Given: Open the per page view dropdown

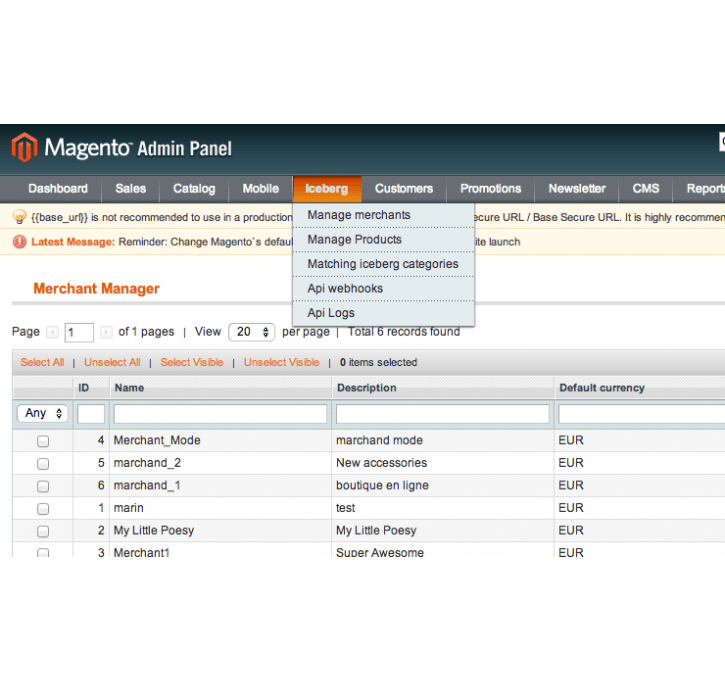Looking at the screenshot, I should (252, 332).
